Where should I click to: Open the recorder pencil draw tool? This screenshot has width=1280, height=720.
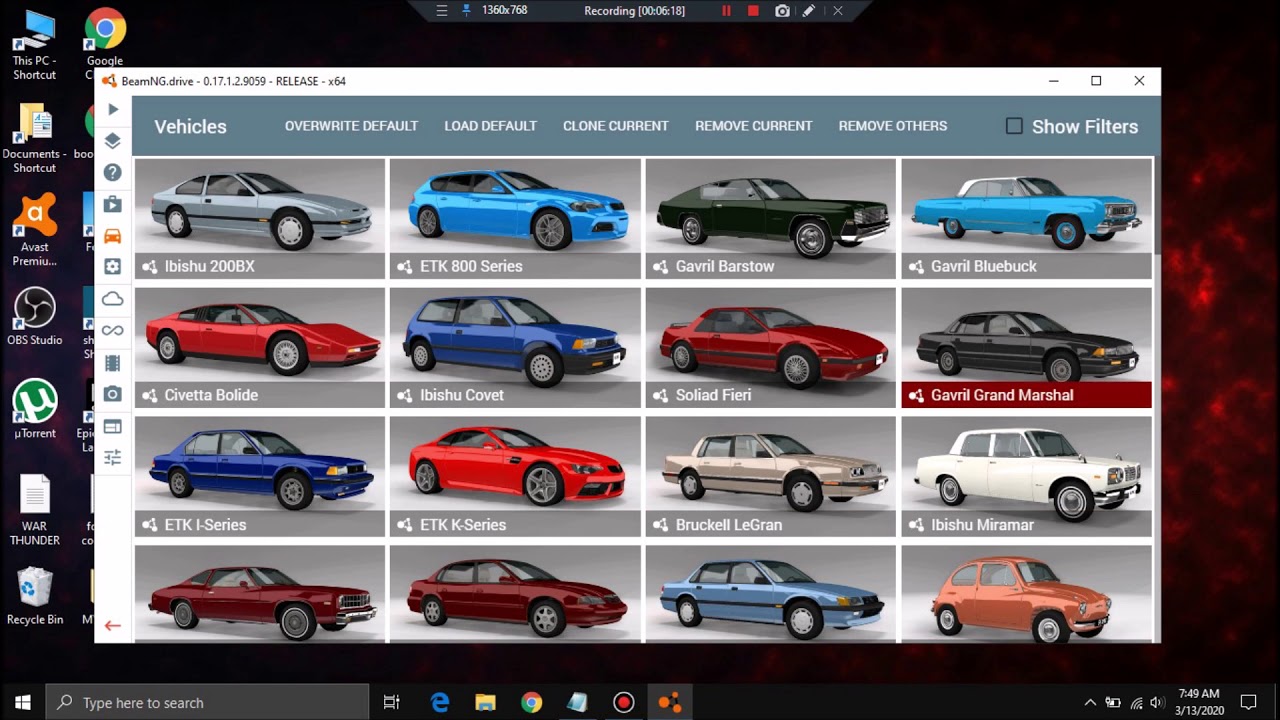[809, 11]
